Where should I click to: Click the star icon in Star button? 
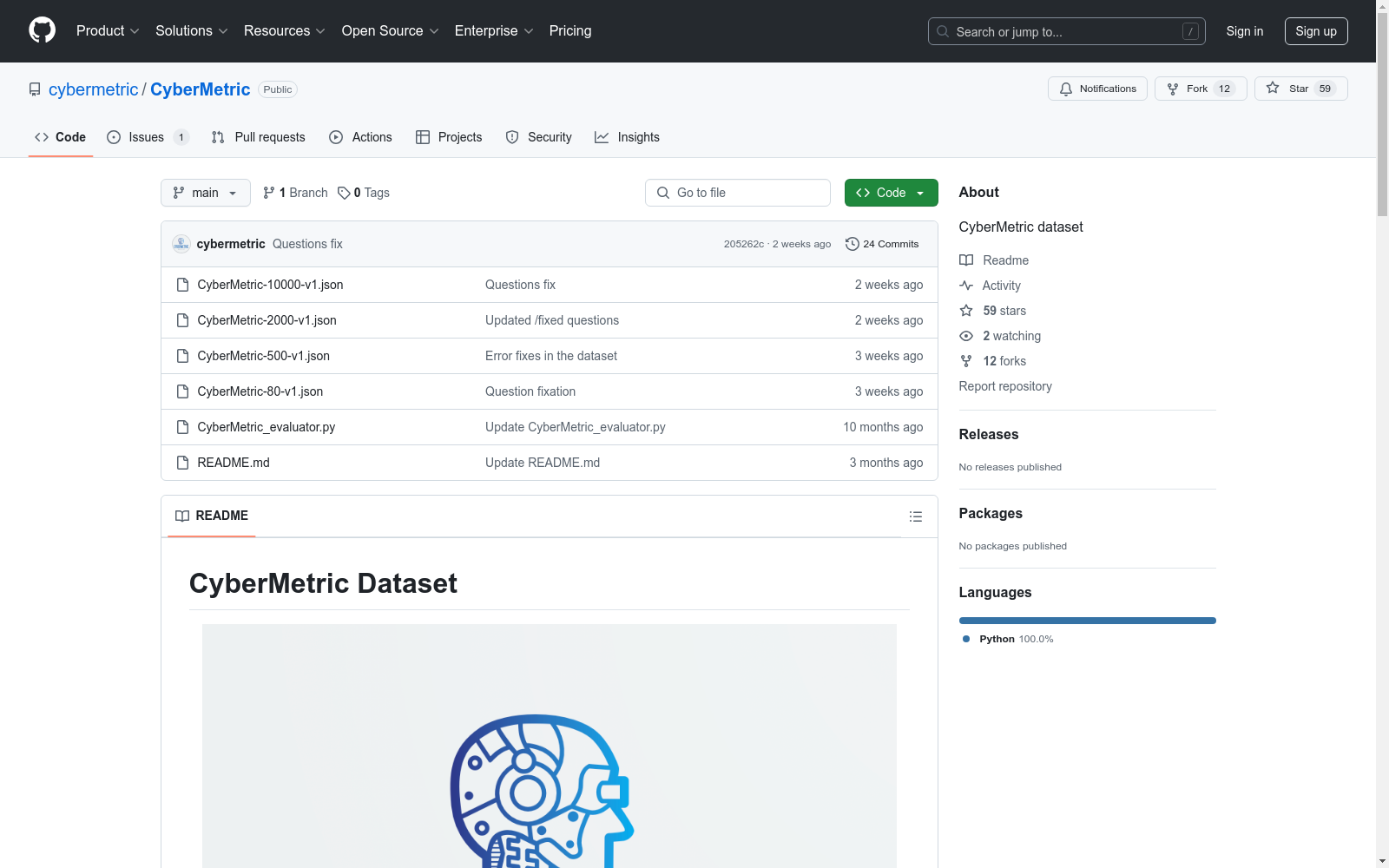[1273, 88]
